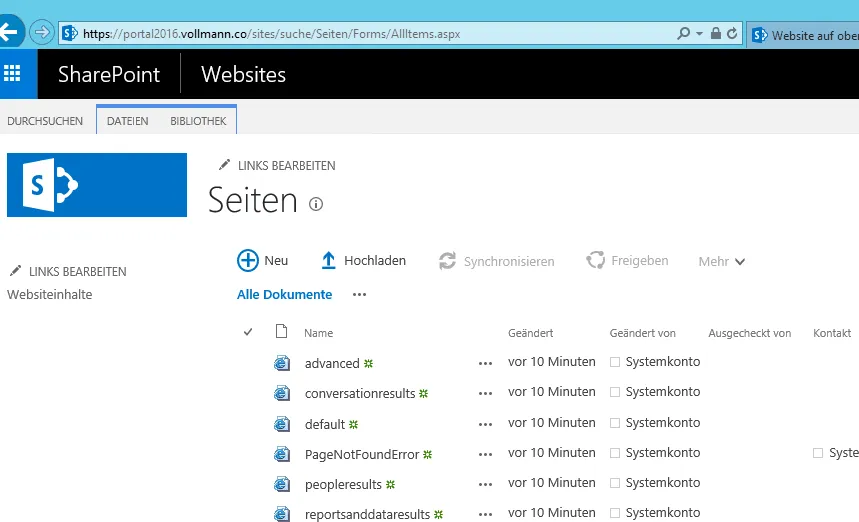Toggle presence checkbox in peopleresults row
Screen dimensions: 859x522
[615, 483]
